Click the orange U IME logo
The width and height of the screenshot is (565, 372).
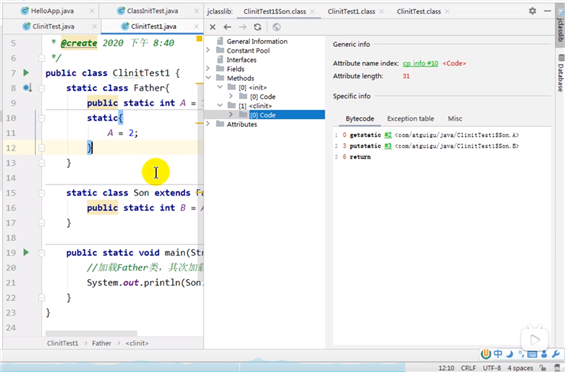pos(486,354)
